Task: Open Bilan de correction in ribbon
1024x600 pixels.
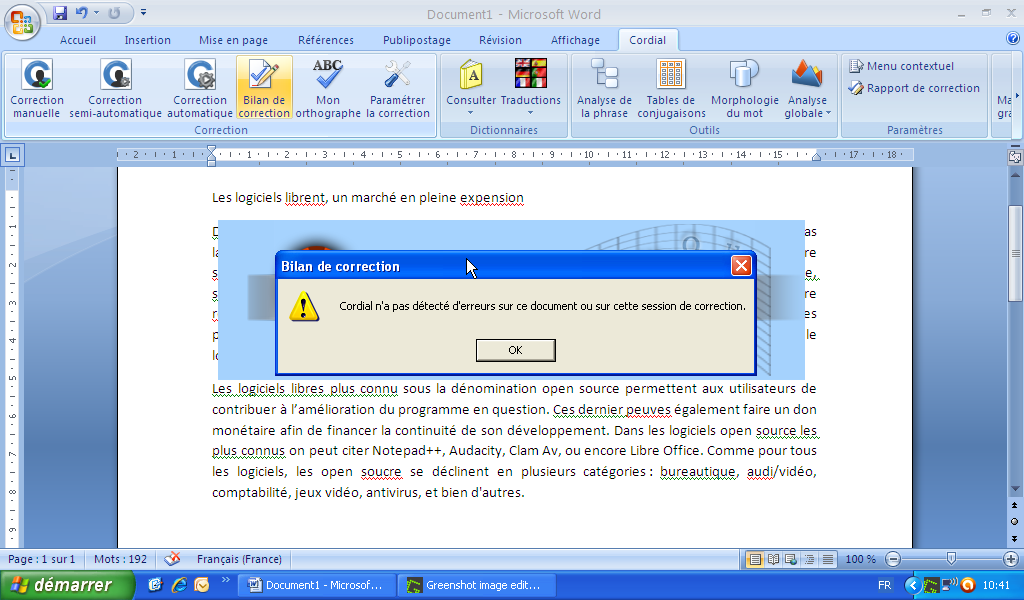Action: [264, 88]
